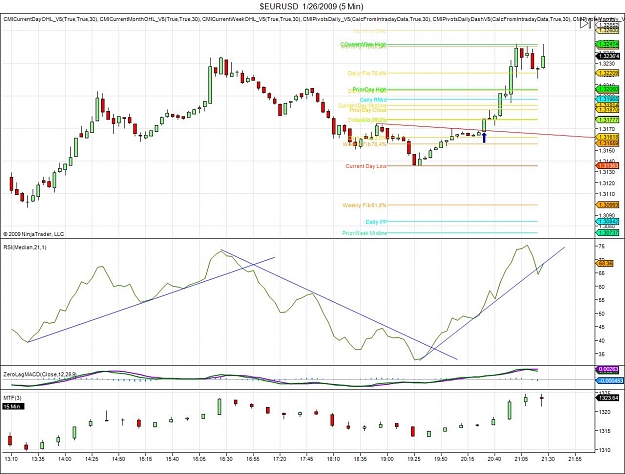Click the RSI(Median,21,1) panel label
Viewport: 625px width, 474px height.
[25, 247]
